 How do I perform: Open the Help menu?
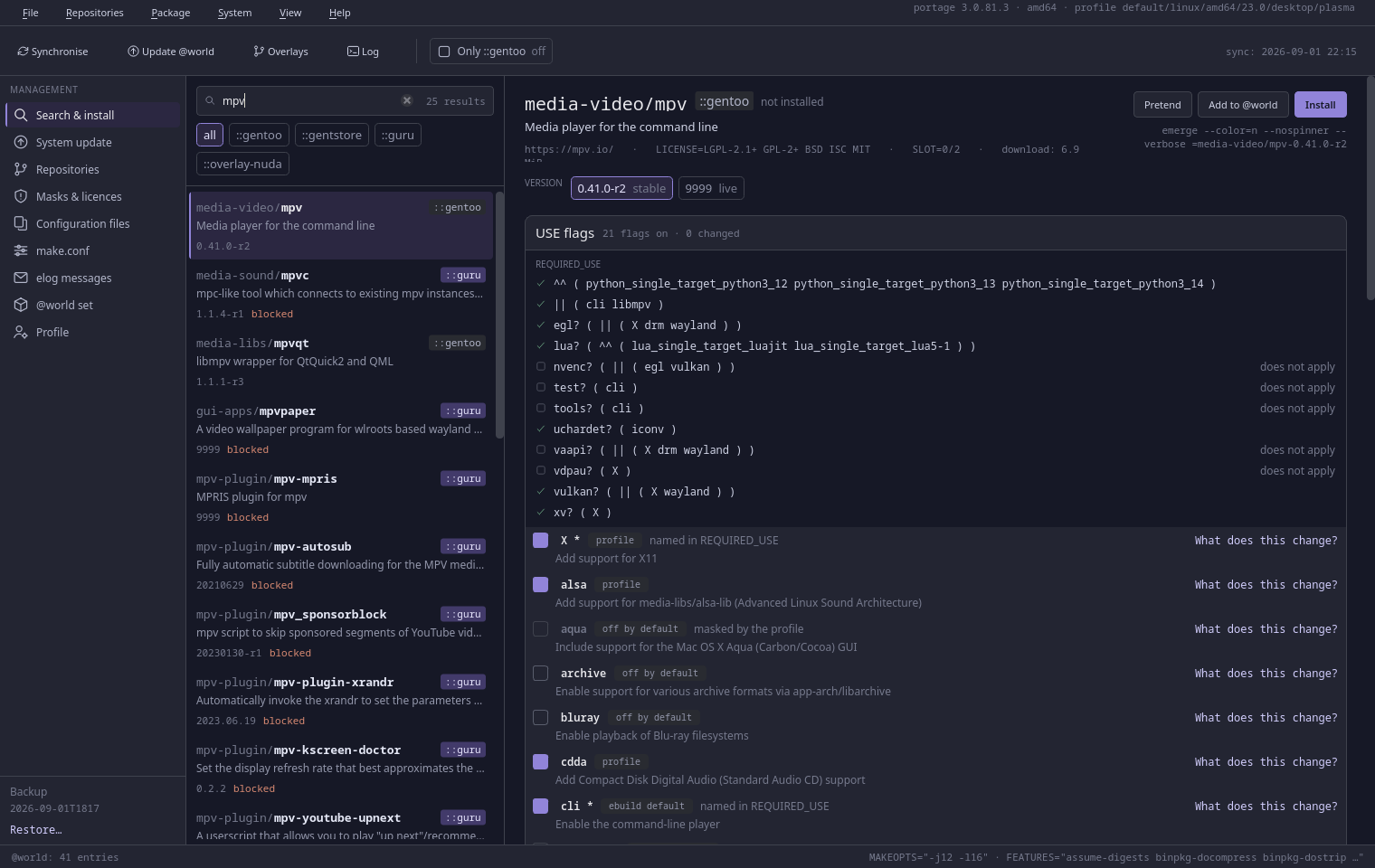point(340,13)
